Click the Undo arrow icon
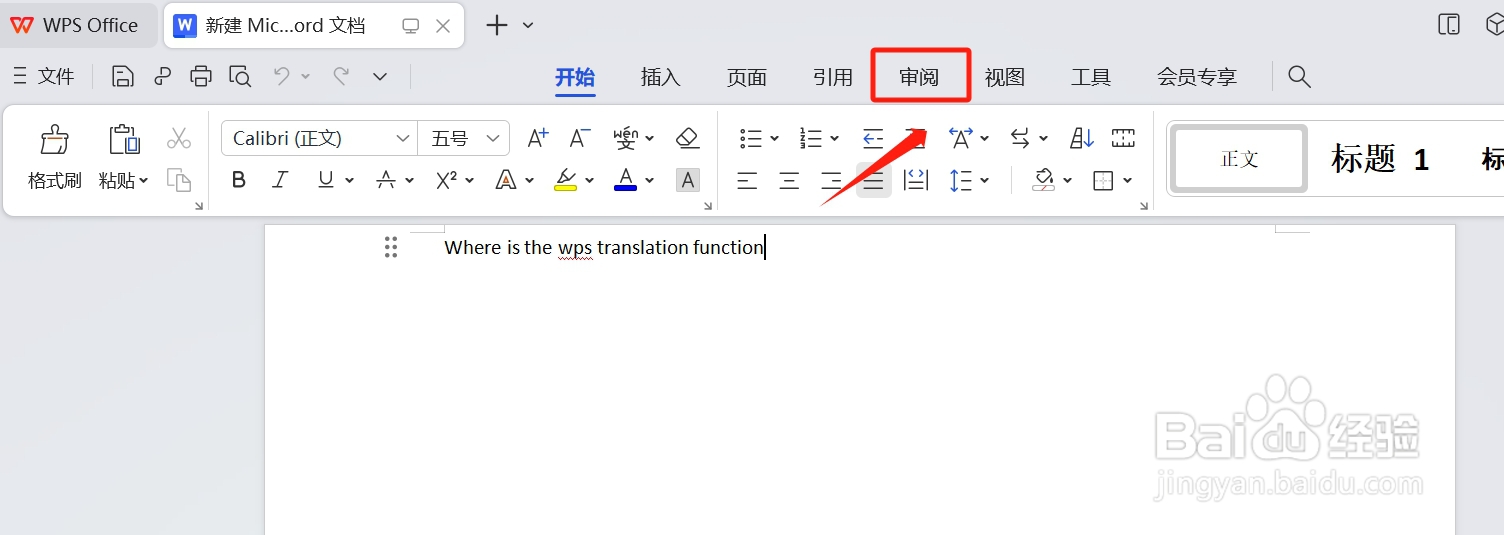 [282, 76]
